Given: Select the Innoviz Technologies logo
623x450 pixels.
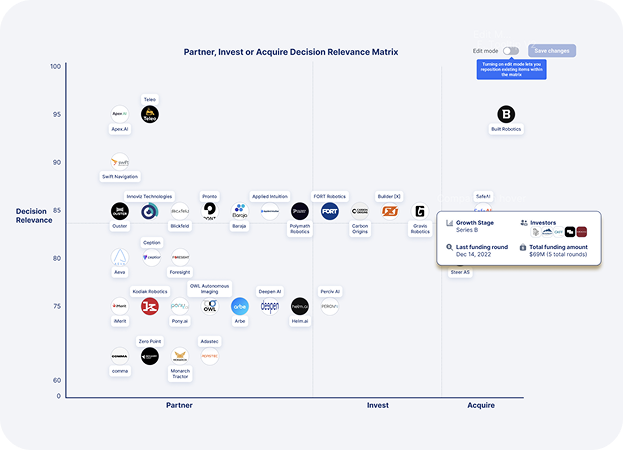Looking at the screenshot, I should pos(150,211).
